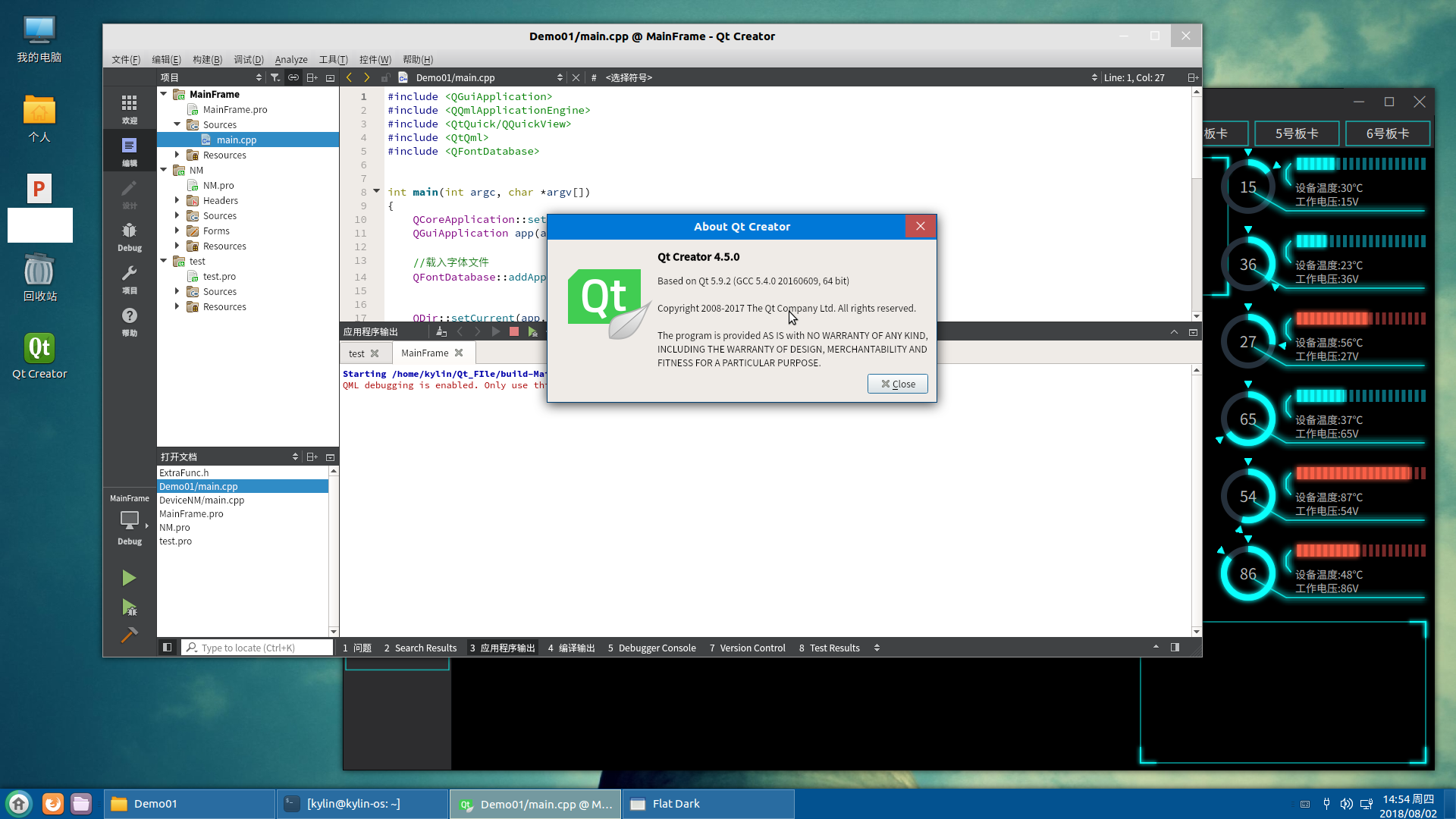
Task: Open the My Computer desktop icon
Action: (x=39, y=39)
